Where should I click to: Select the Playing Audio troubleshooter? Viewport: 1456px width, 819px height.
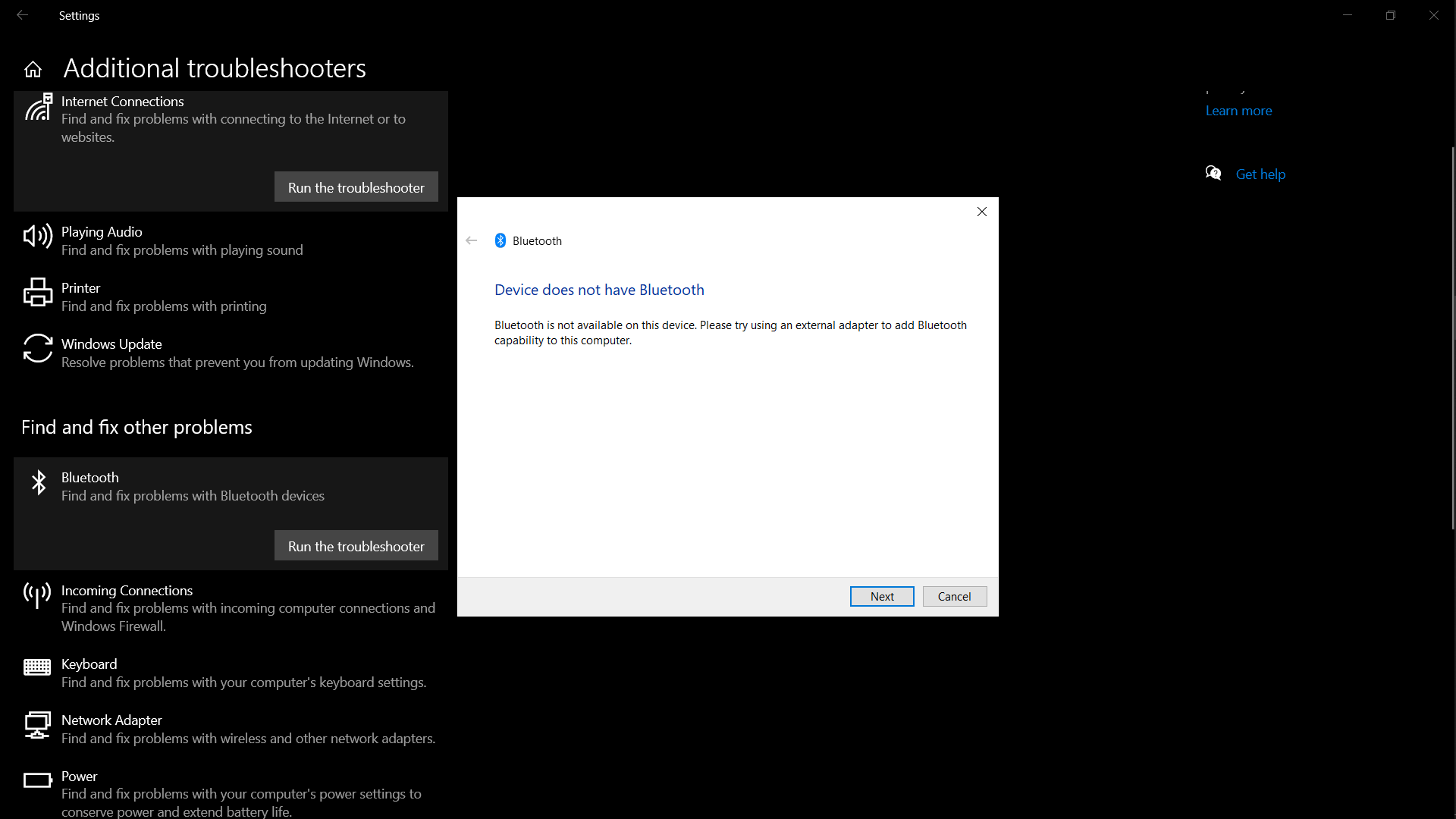point(231,240)
